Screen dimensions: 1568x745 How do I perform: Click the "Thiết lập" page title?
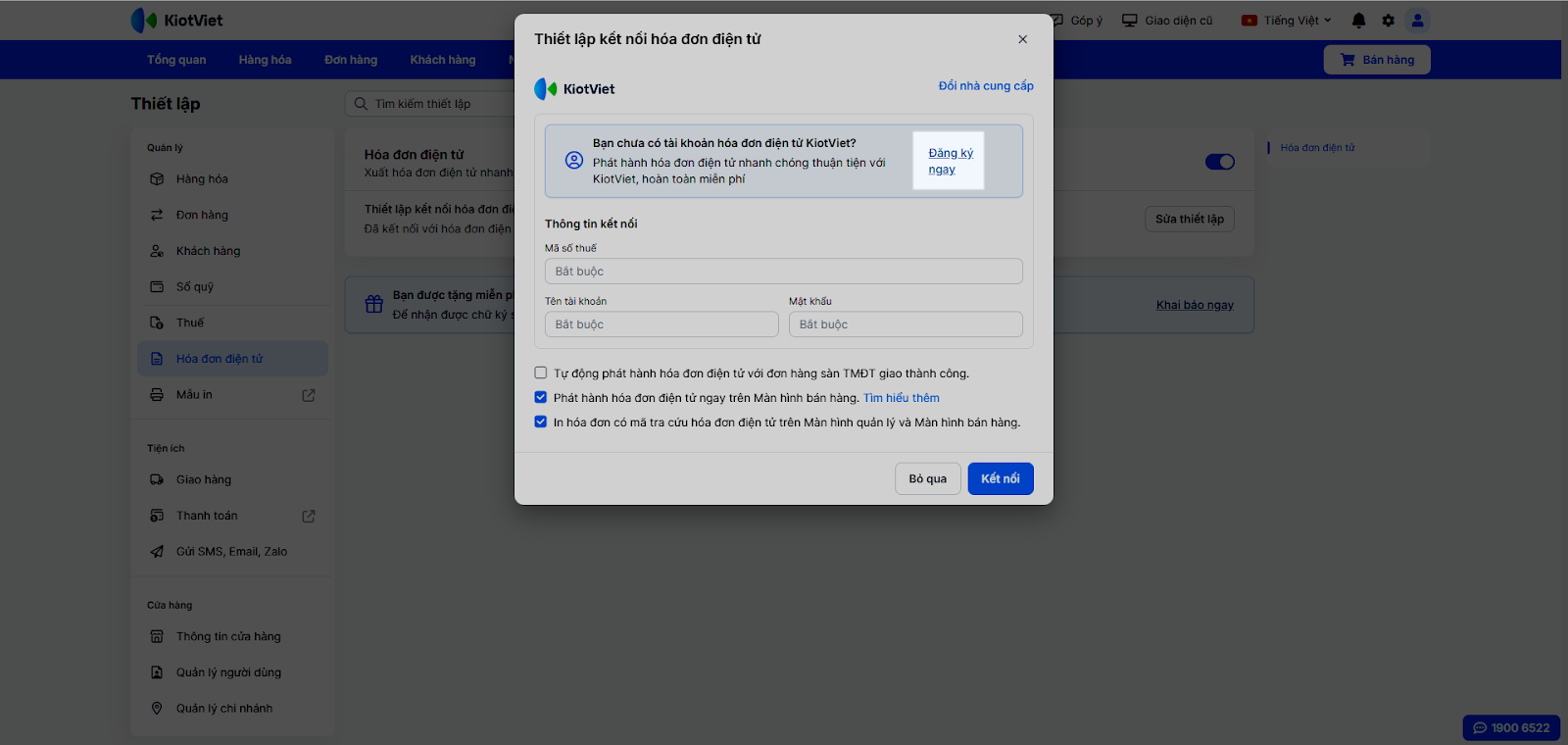166,104
